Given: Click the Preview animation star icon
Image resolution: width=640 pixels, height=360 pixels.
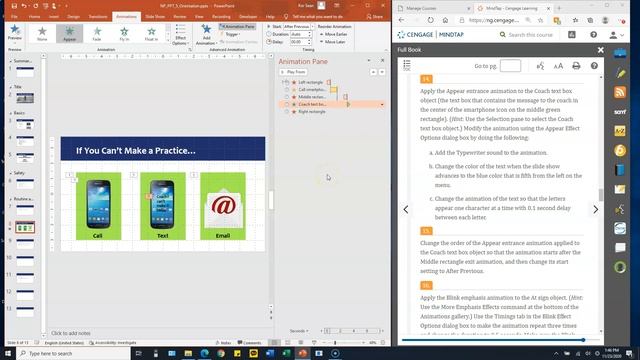Looking at the screenshot, I should pos(15,30).
